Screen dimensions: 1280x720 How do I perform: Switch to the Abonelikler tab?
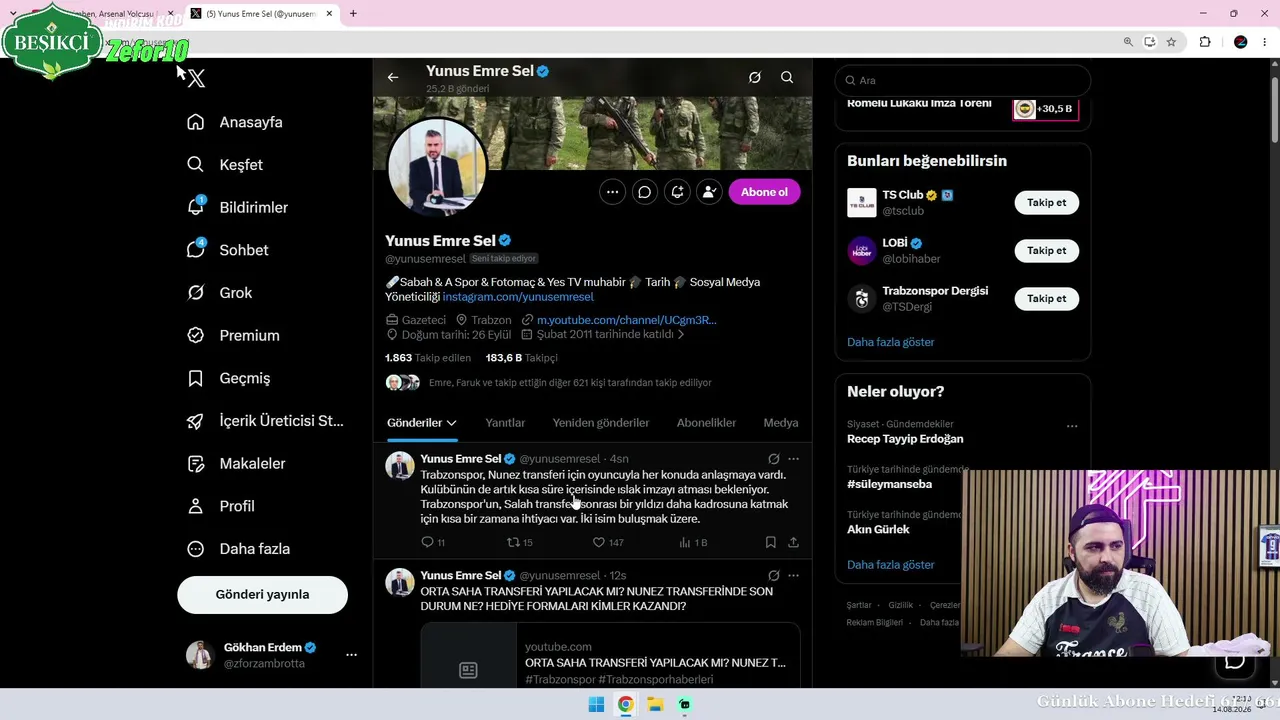pyautogui.click(x=706, y=423)
